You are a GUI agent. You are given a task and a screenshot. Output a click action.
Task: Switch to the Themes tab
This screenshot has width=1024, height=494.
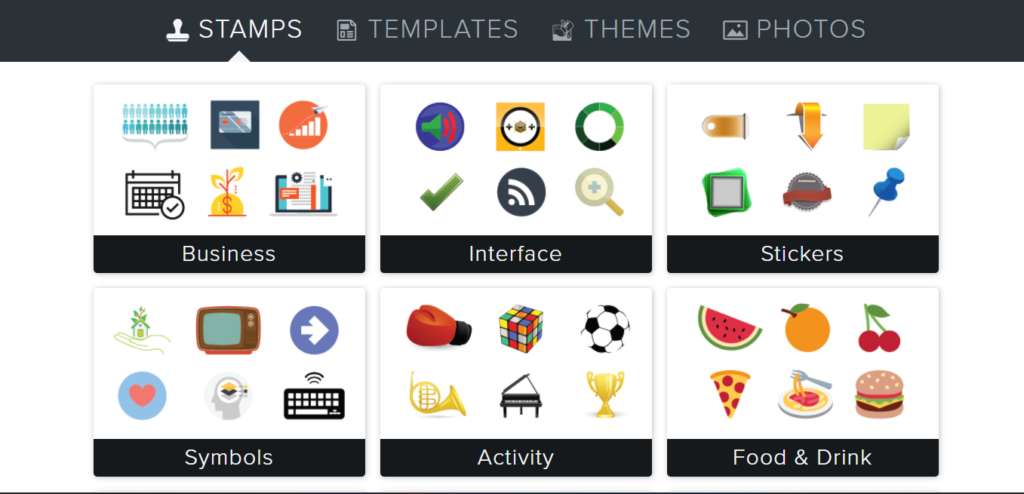[x=621, y=30]
